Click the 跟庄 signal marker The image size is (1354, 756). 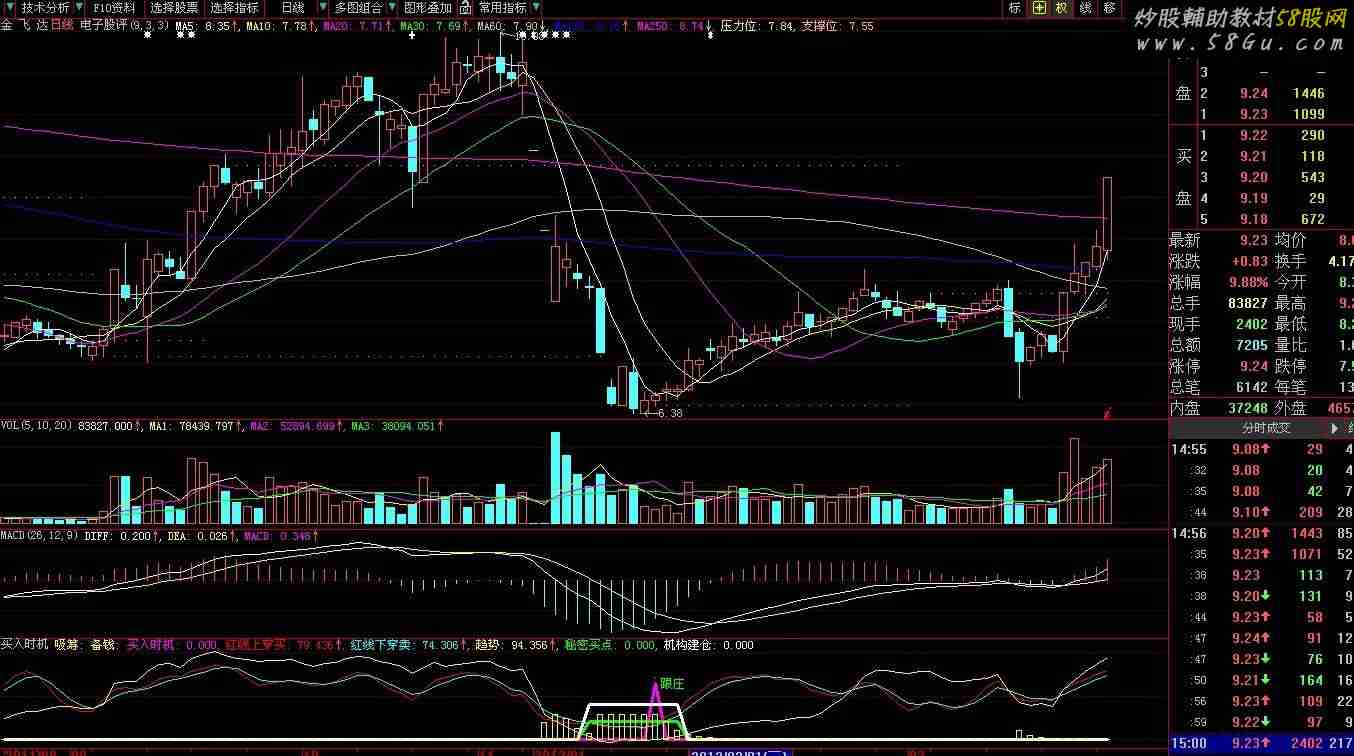[672, 683]
